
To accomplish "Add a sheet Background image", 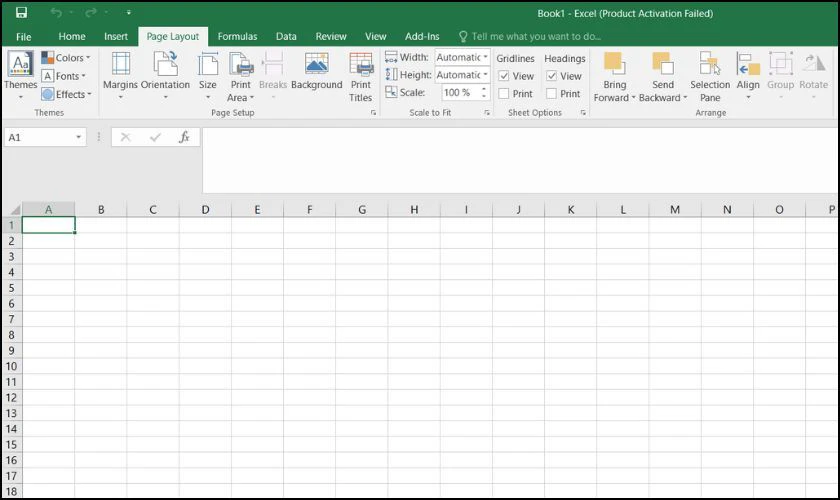I will (x=317, y=71).
